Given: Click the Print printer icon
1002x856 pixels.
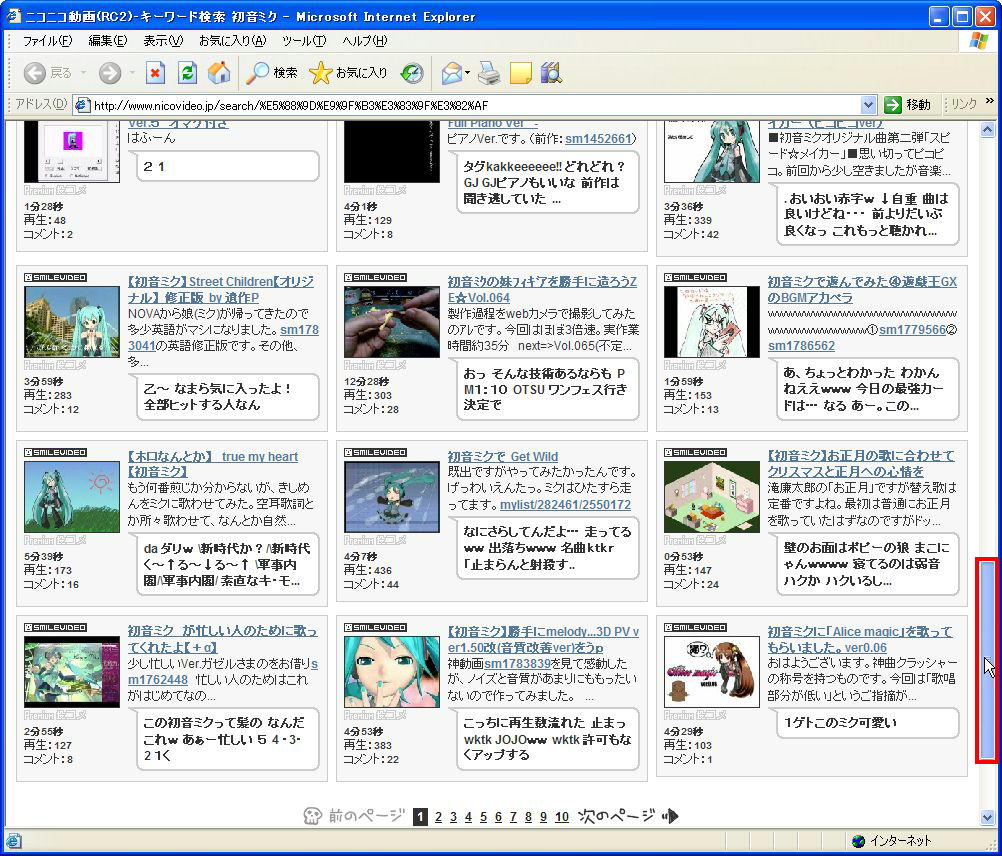Looking at the screenshot, I should 489,73.
